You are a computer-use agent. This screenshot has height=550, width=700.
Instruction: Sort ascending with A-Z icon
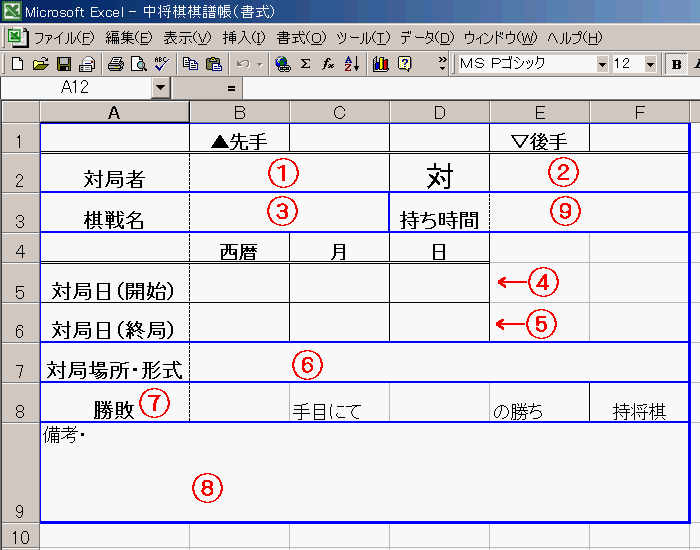[x=352, y=64]
